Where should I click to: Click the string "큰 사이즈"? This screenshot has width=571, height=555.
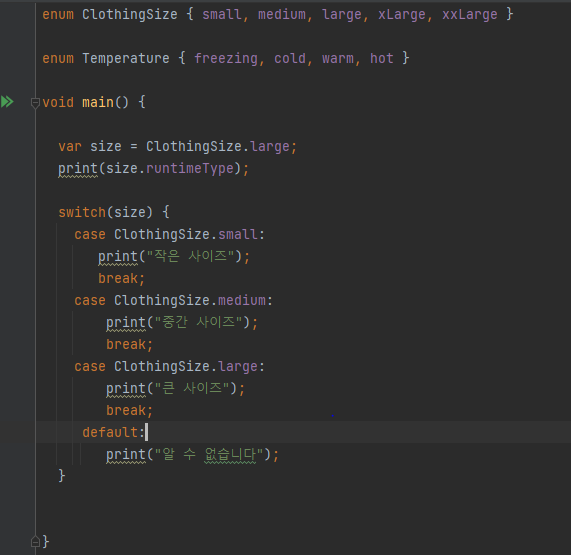(x=192, y=388)
